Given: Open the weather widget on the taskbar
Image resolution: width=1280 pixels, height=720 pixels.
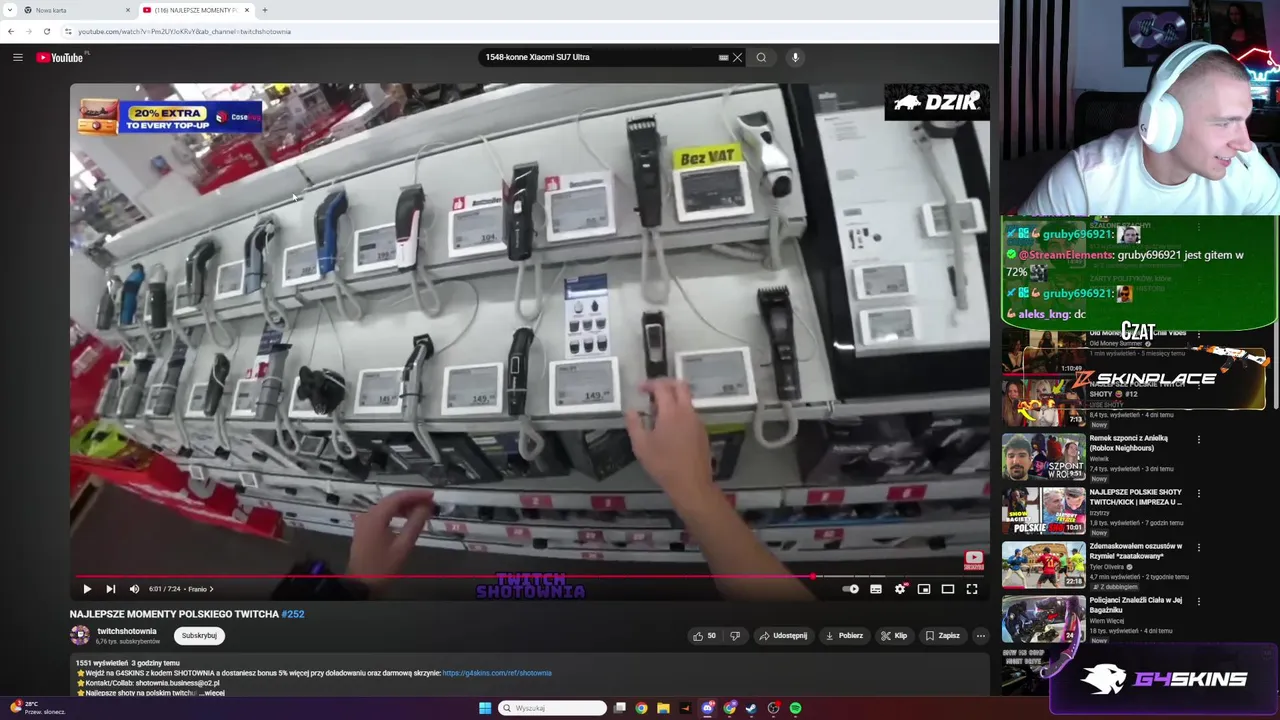Looking at the screenshot, I should (38, 708).
